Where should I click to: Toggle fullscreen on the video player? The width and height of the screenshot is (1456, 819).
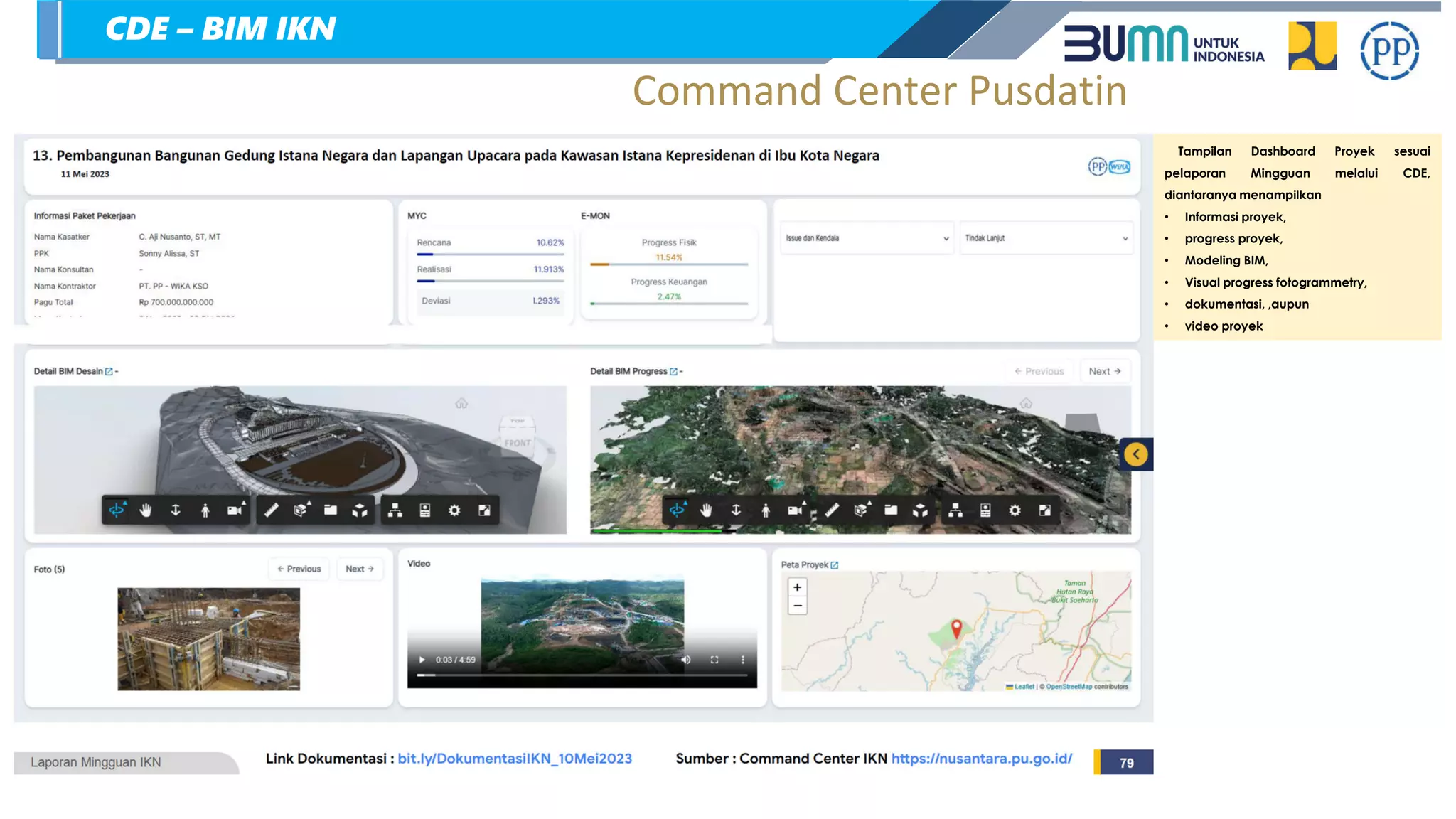(714, 660)
